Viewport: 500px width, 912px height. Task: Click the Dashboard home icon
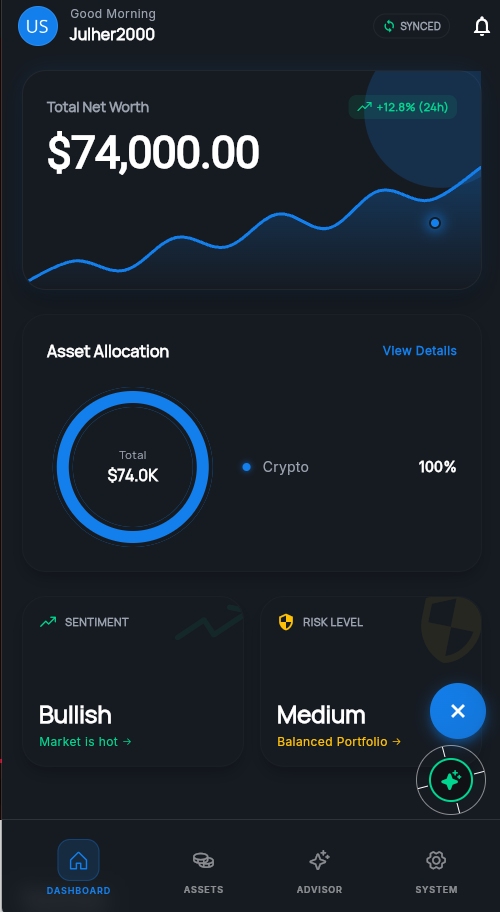click(78, 860)
